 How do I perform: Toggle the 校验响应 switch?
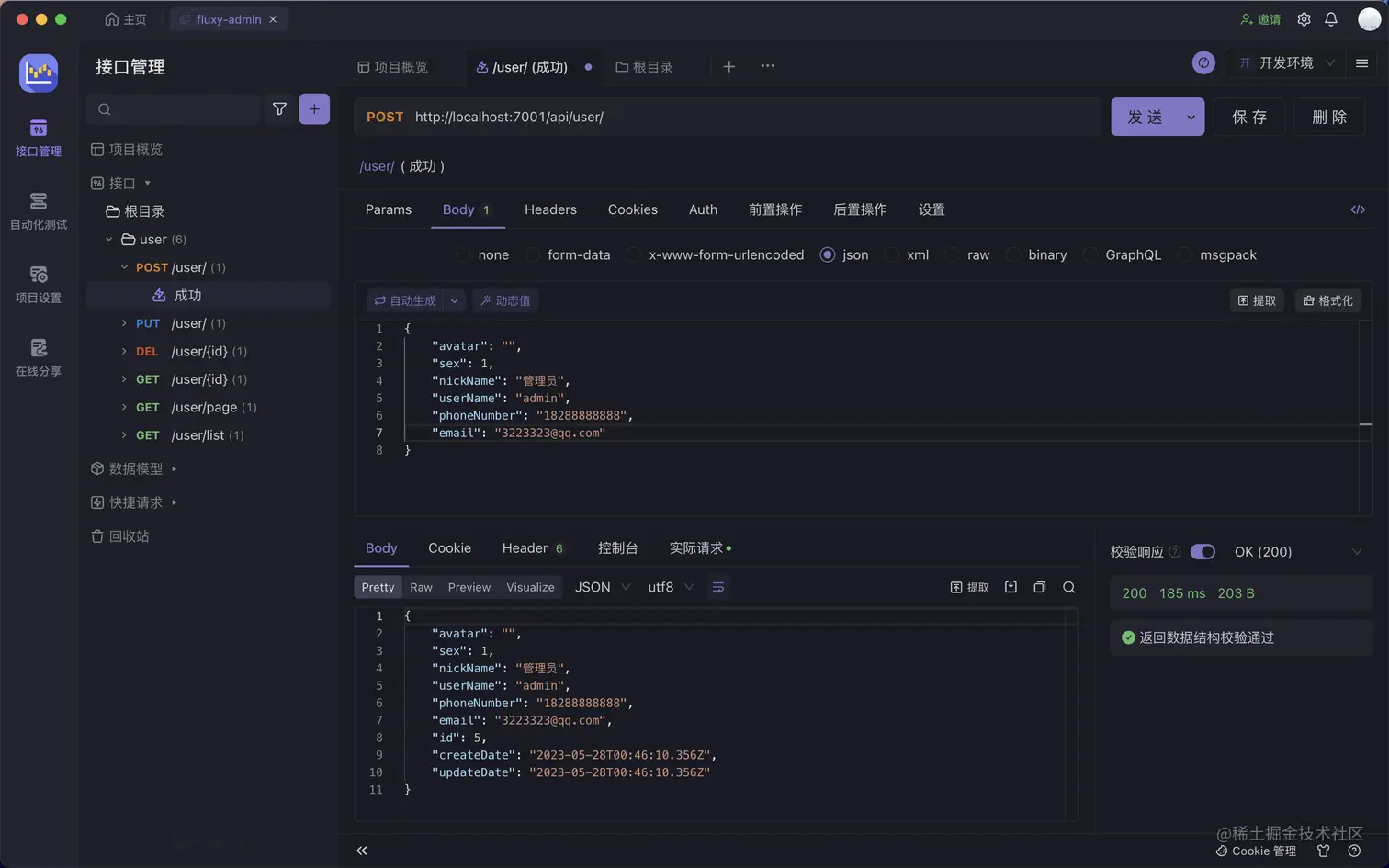point(1203,552)
